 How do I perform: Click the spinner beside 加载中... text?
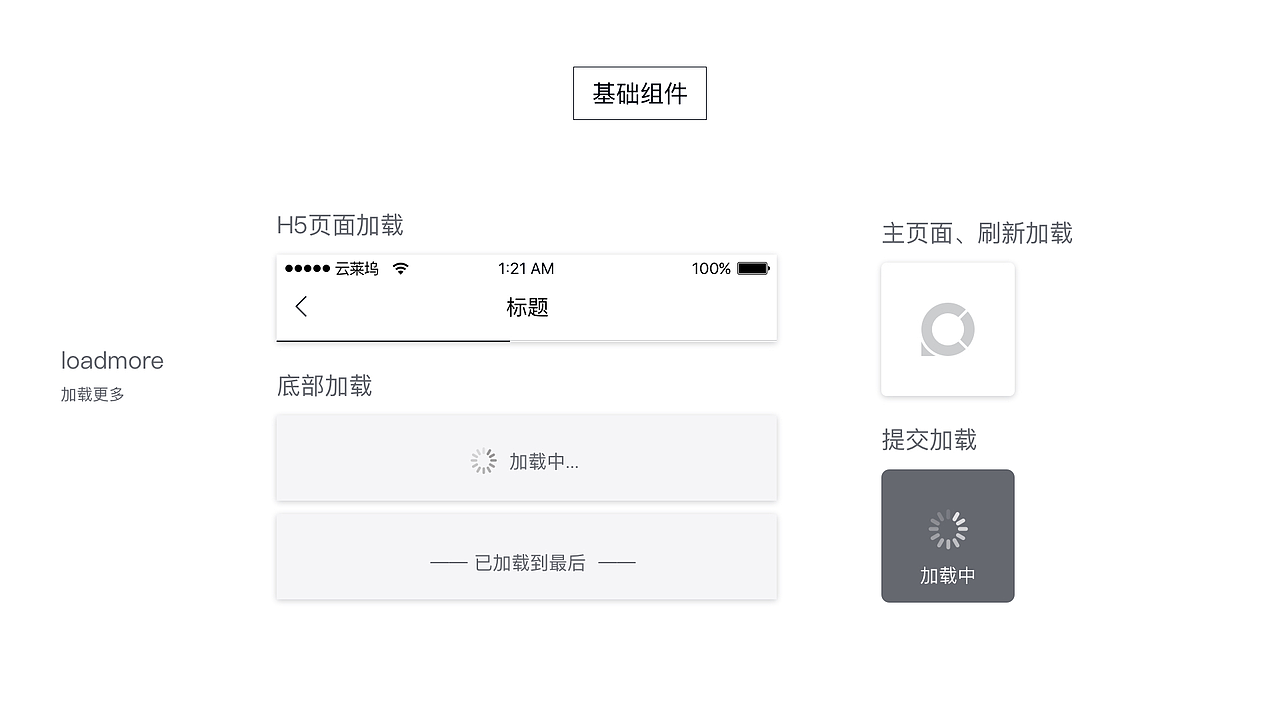coord(483,461)
